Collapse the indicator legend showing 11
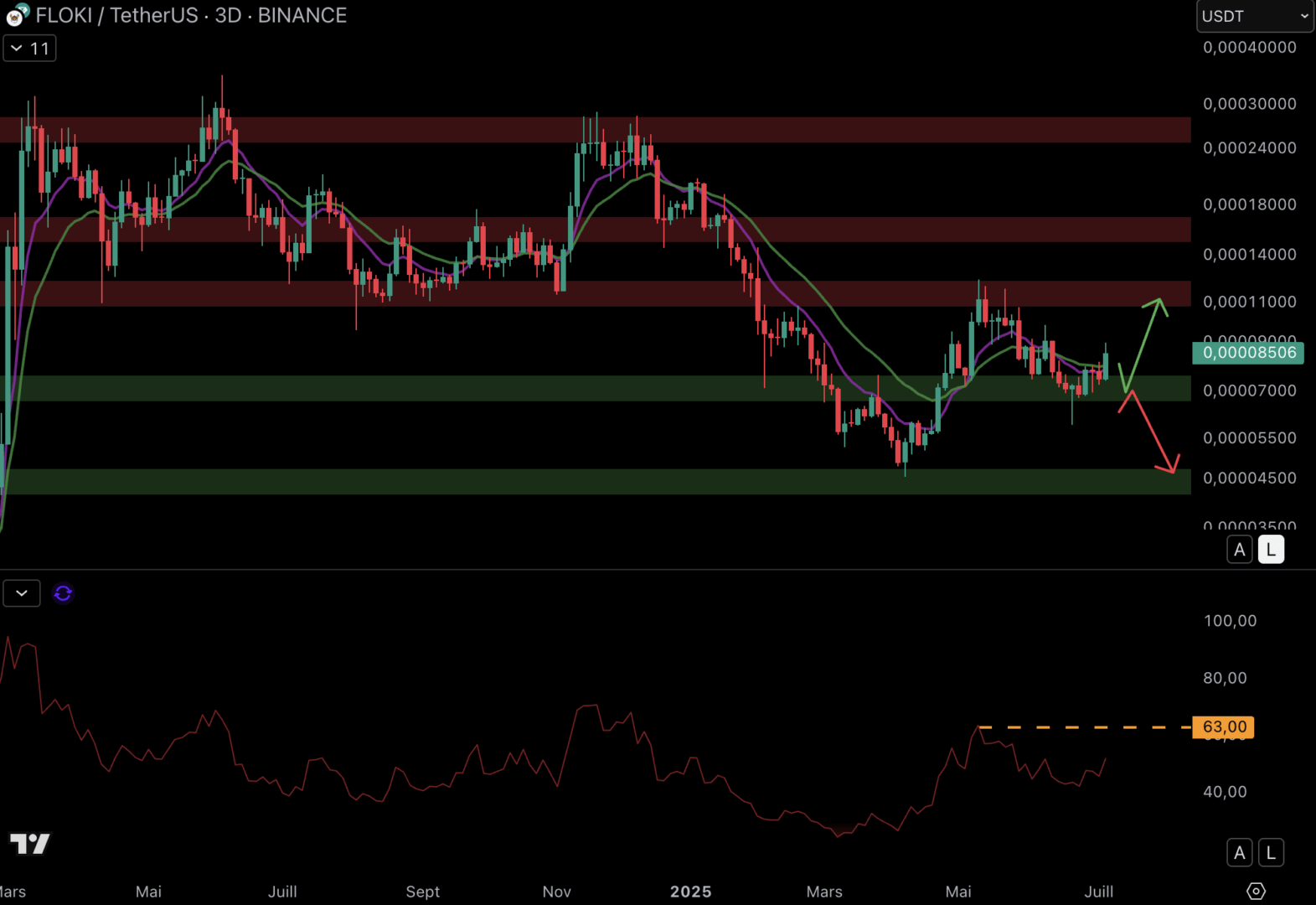The width and height of the screenshot is (1316, 905). [29, 49]
